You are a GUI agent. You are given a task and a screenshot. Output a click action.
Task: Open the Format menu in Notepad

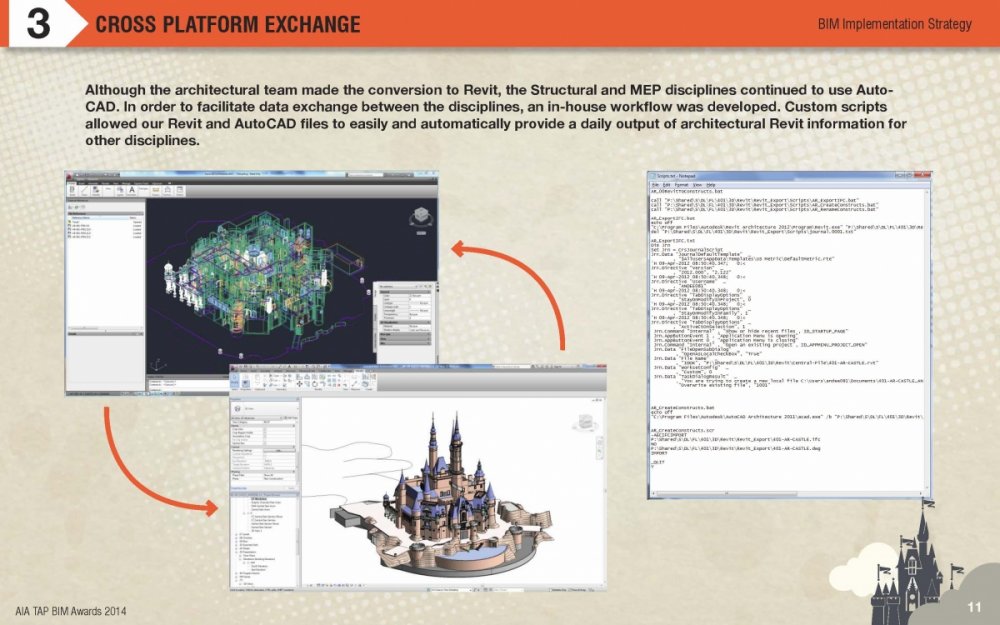(x=674, y=186)
